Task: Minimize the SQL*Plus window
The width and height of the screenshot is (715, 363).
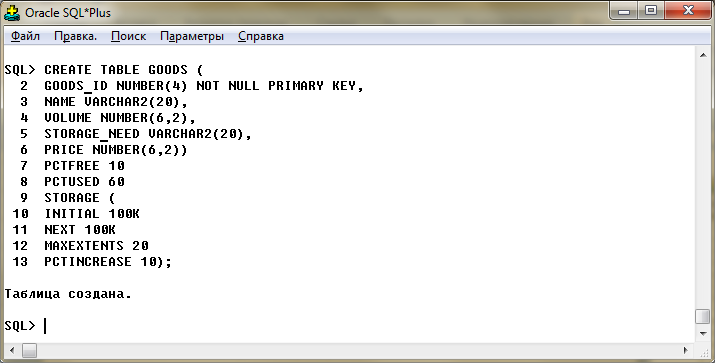Action: (x=624, y=11)
